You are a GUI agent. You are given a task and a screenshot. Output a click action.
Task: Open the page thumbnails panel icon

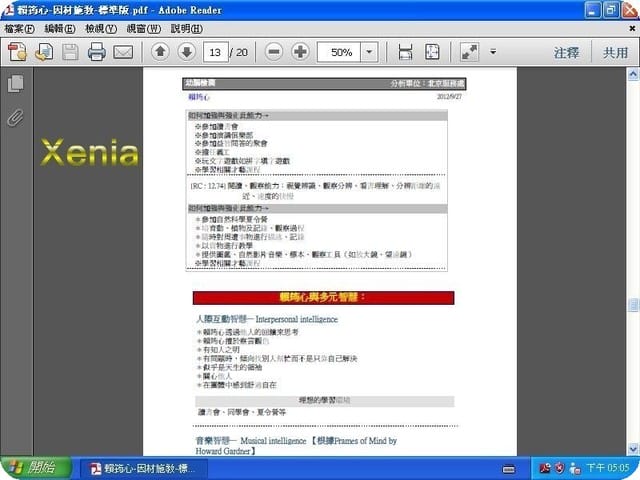tap(16, 83)
